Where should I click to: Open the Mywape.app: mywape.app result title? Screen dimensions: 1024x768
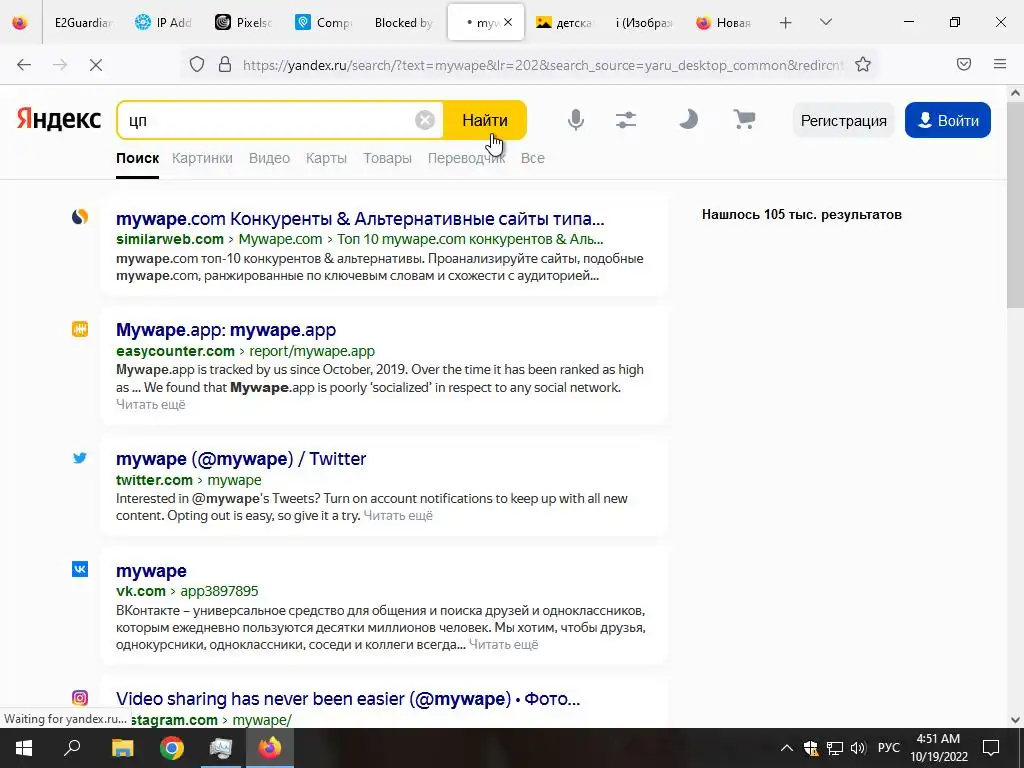tap(226, 330)
